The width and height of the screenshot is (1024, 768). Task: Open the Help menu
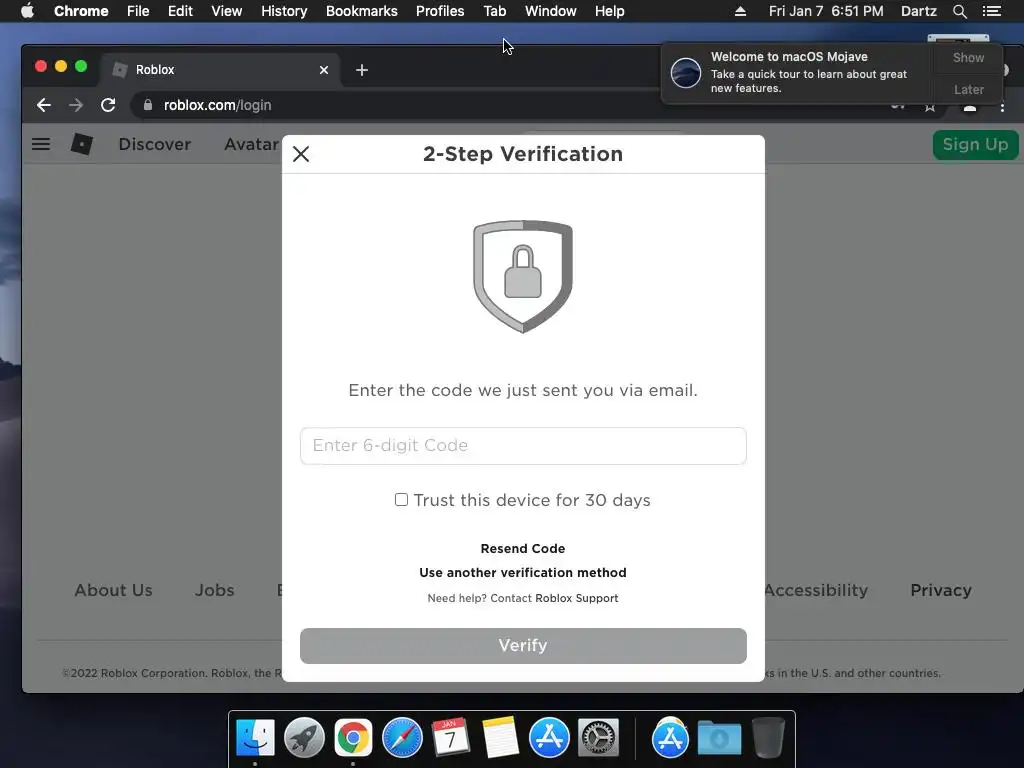pyautogui.click(x=609, y=11)
